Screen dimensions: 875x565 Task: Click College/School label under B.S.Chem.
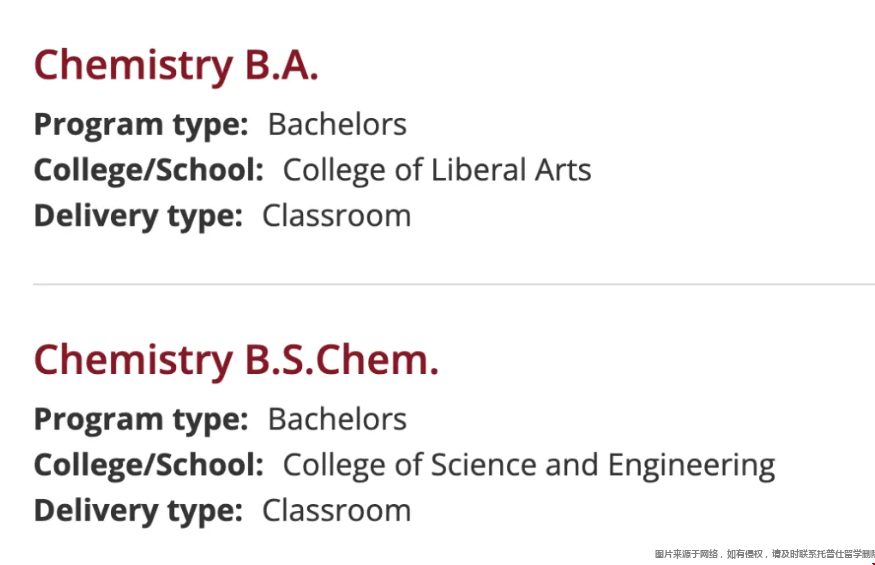click(x=148, y=465)
